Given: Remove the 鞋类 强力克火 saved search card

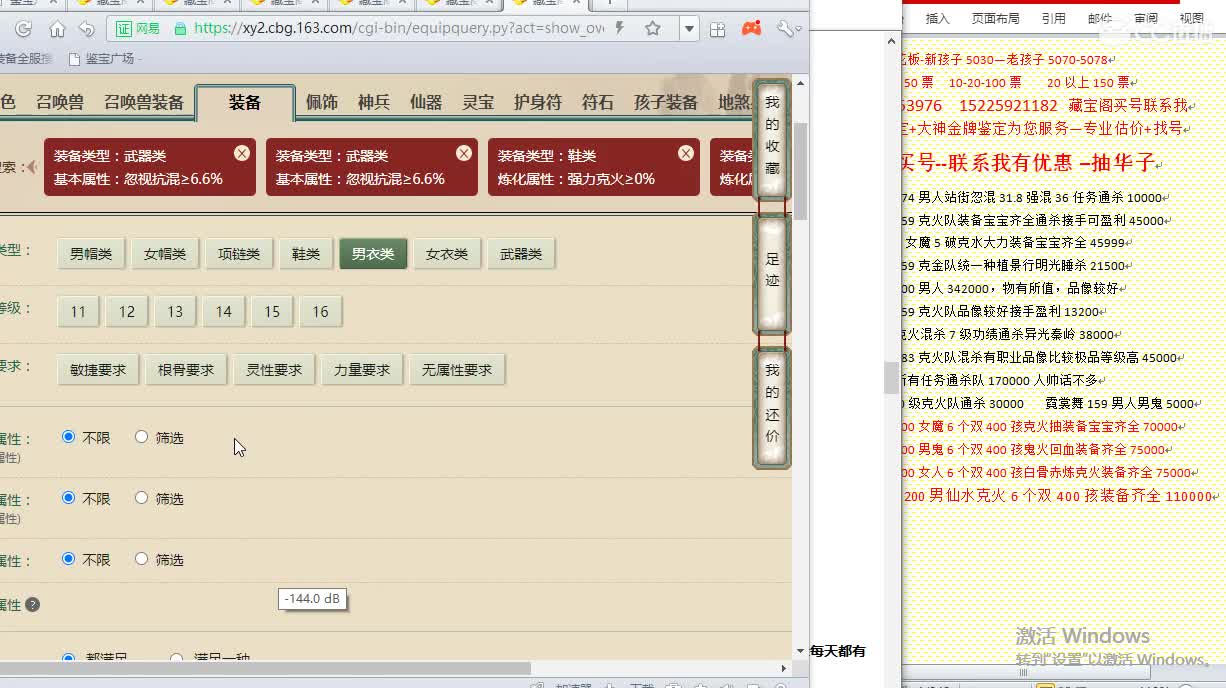Looking at the screenshot, I should tap(686, 153).
